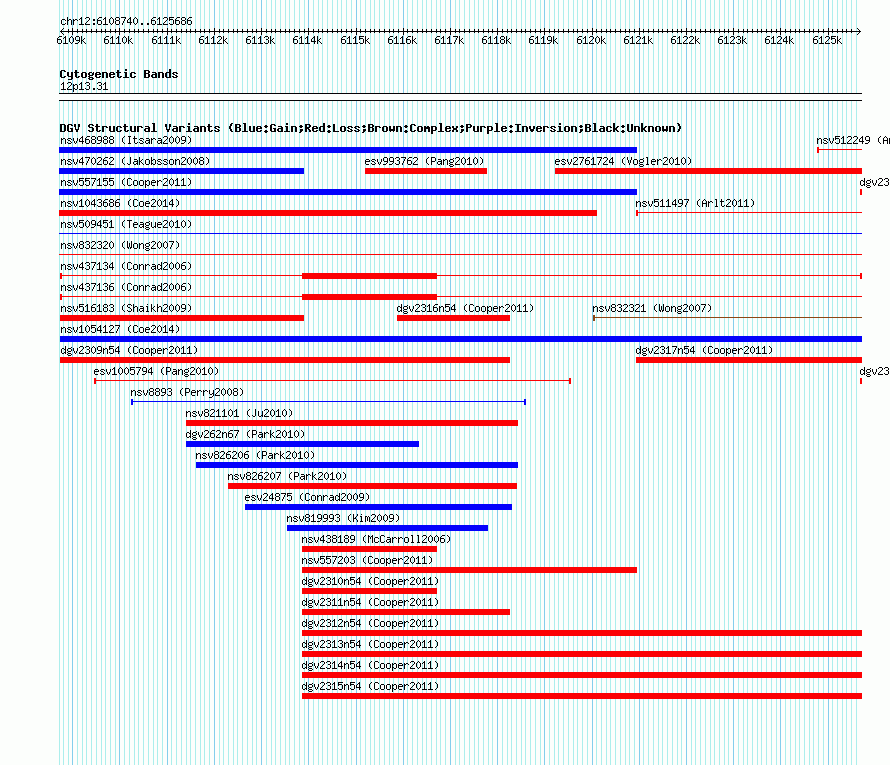Image resolution: width=890 pixels, height=765 pixels.
Task: Click the red bar under dgv2315n54
Action: 582,696
